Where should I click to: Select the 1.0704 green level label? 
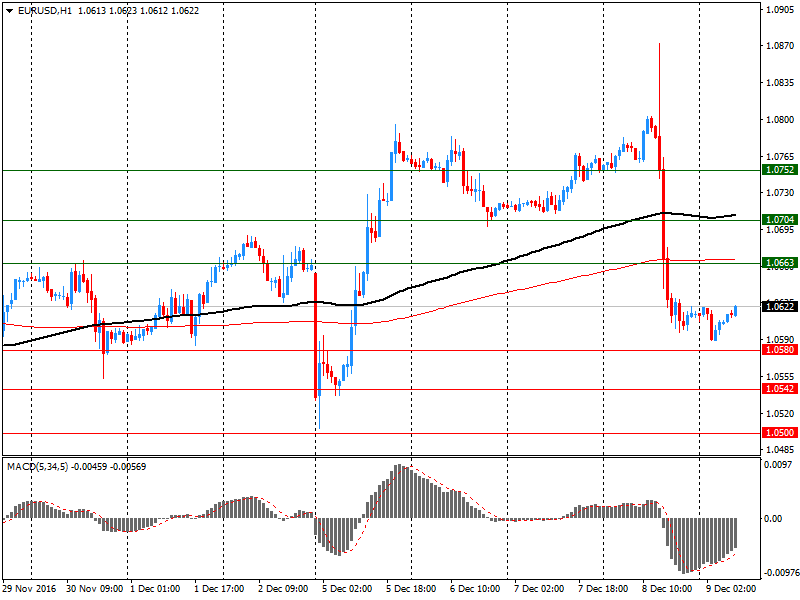point(779,220)
